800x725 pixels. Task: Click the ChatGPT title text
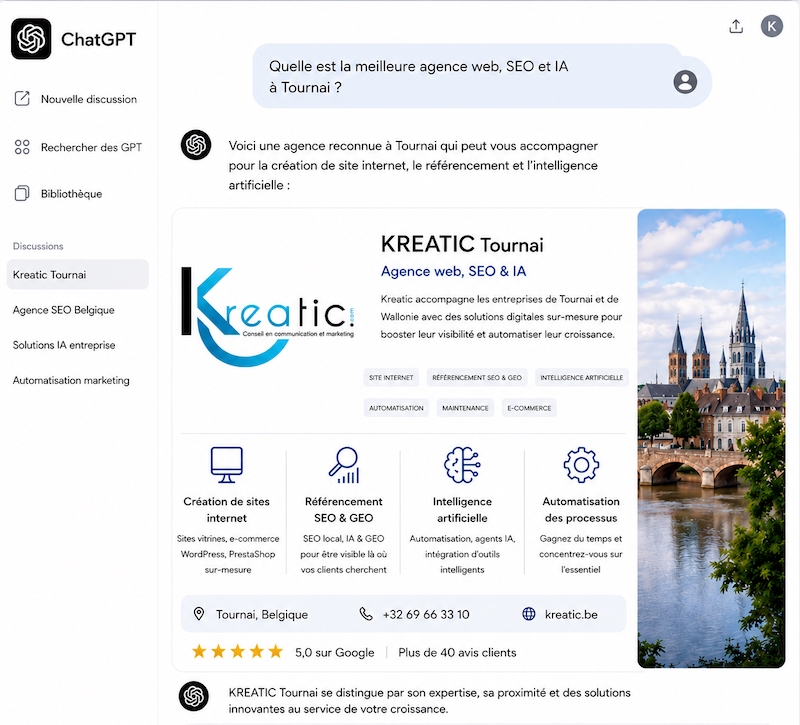pyautogui.click(x=98, y=39)
